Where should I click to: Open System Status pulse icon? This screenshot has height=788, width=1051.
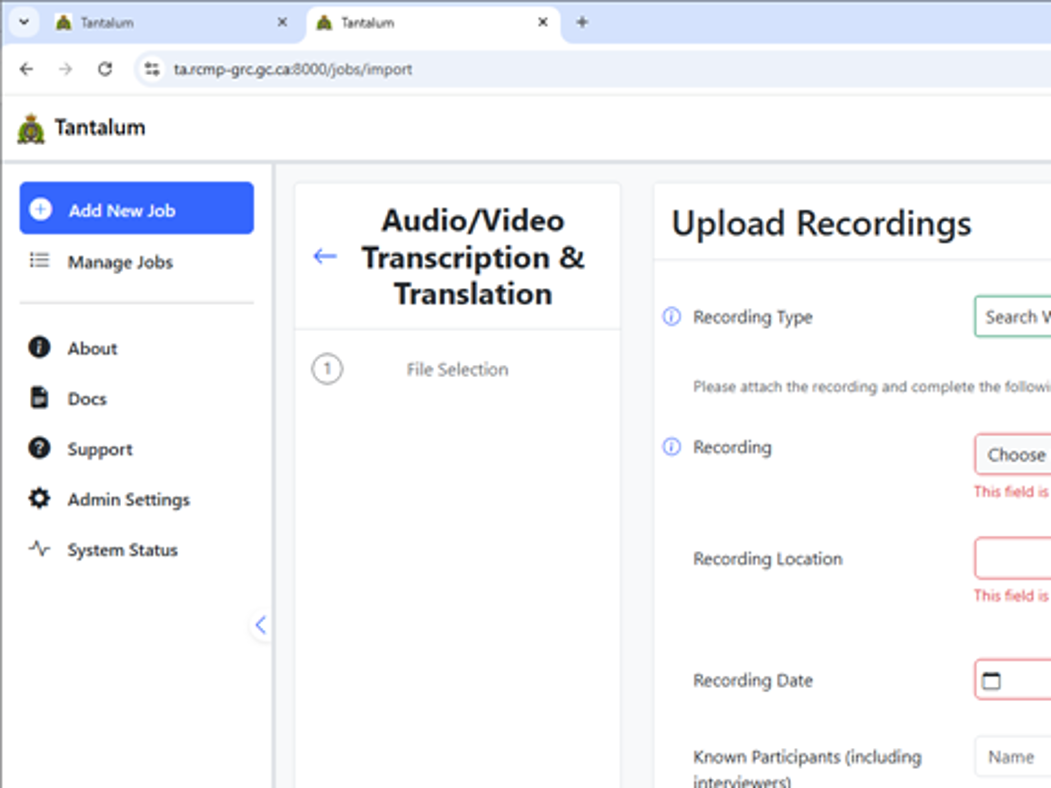point(39,549)
